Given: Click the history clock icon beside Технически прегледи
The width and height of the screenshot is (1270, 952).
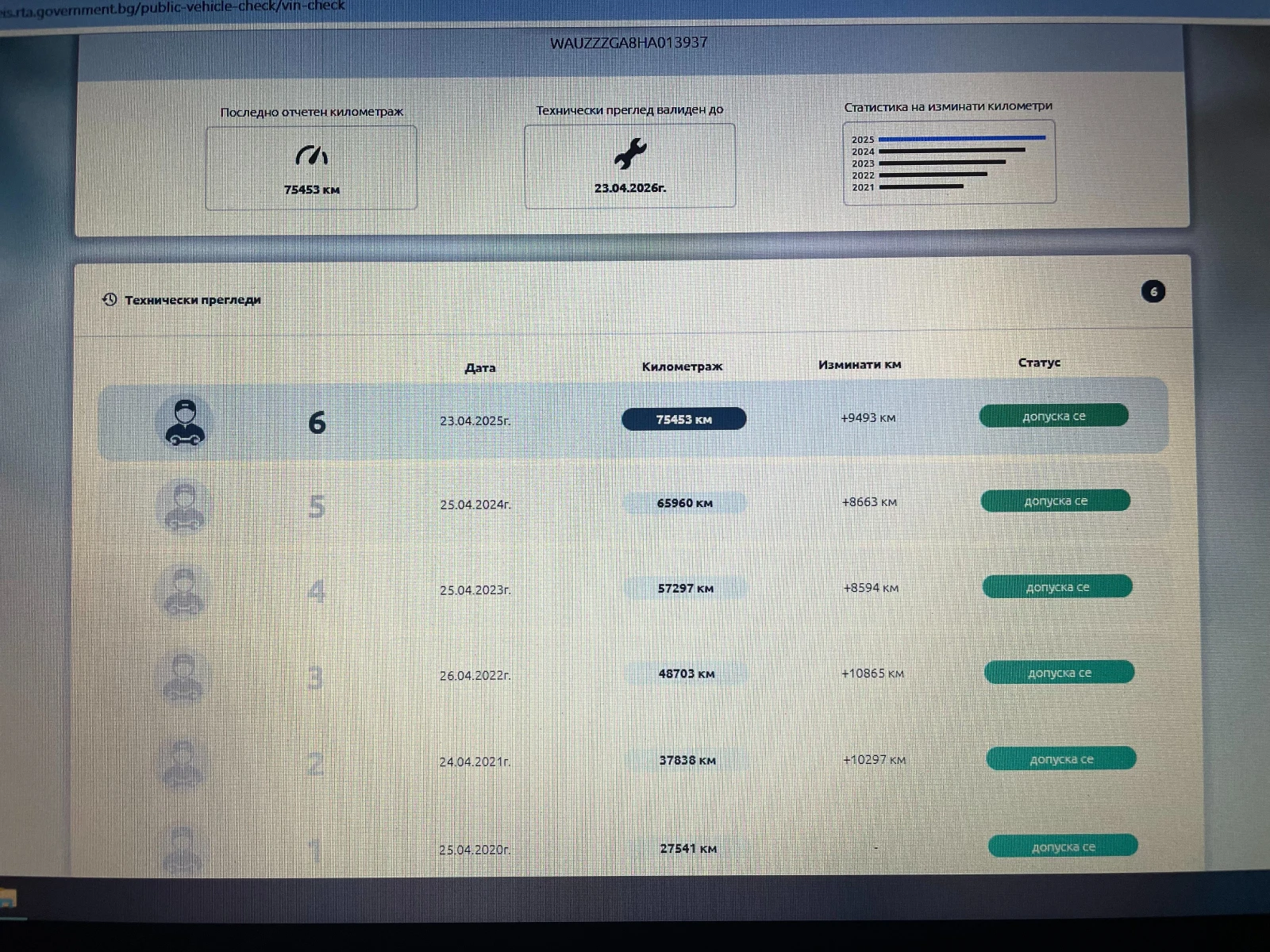Looking at the screenshot, I should pyautogui.click(x=110, y=299).
